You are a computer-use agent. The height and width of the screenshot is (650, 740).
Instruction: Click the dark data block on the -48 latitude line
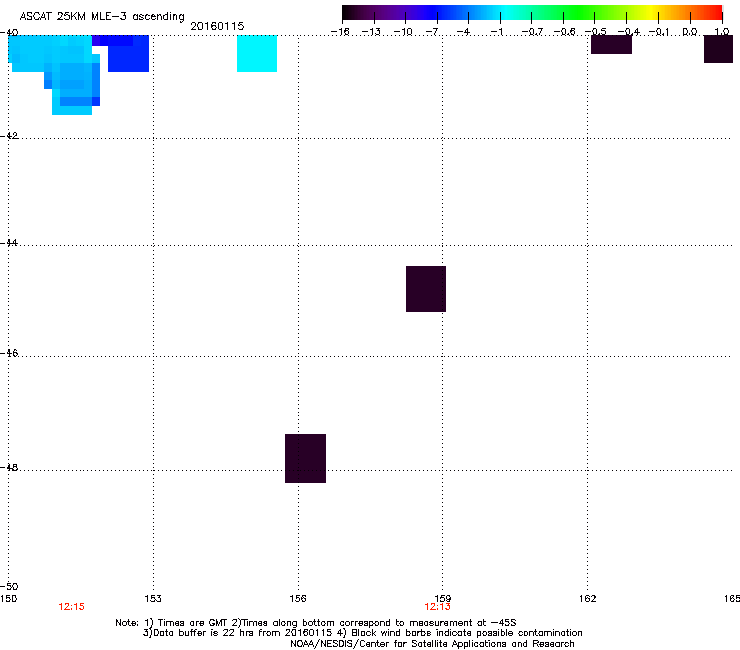point(305,458)
